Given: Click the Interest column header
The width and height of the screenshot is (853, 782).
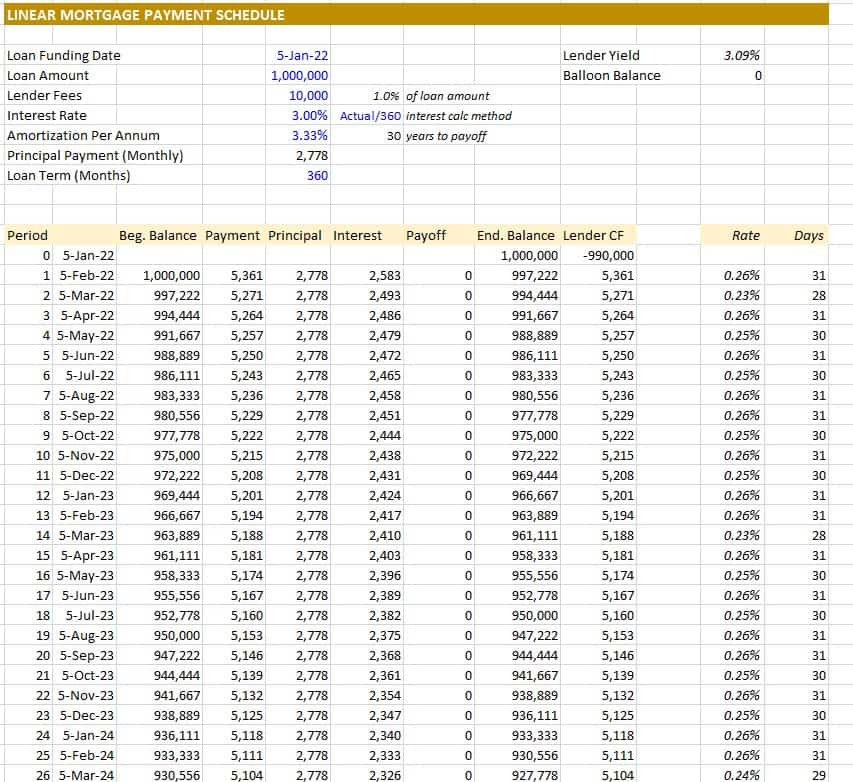Looking at the screenshot, I should pos(357,236).
